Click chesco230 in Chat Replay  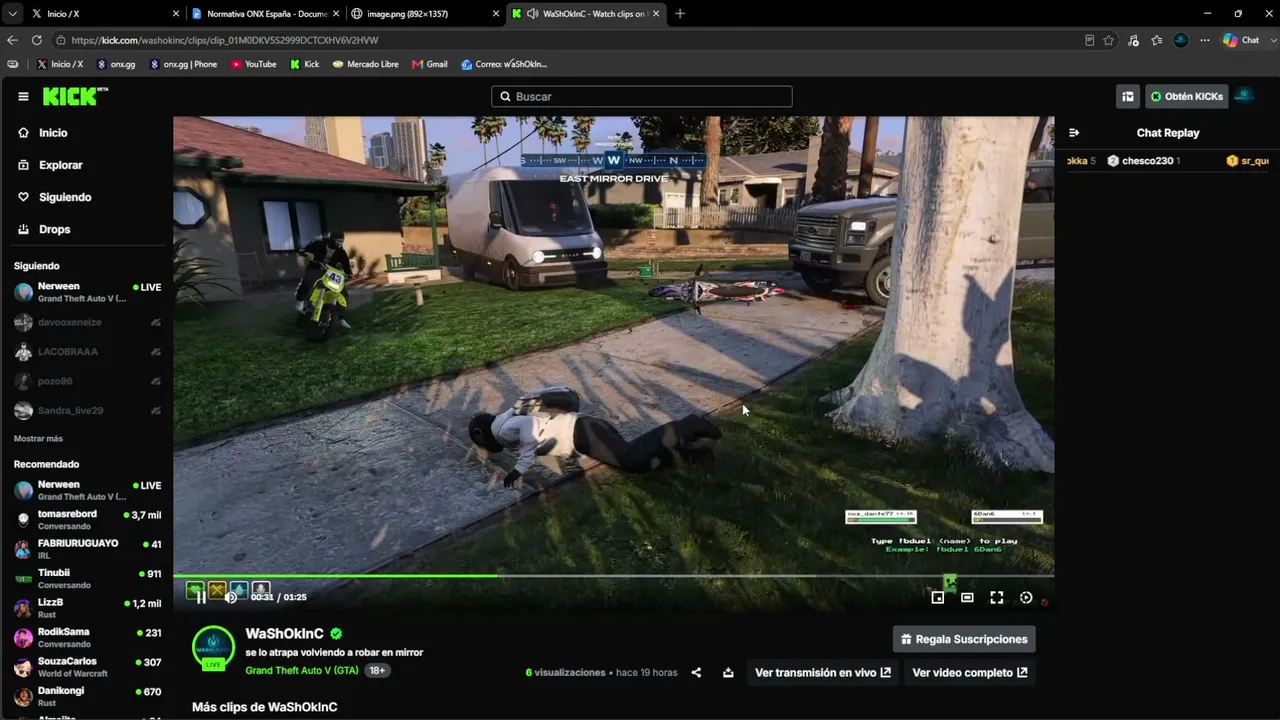[1147, 161]
